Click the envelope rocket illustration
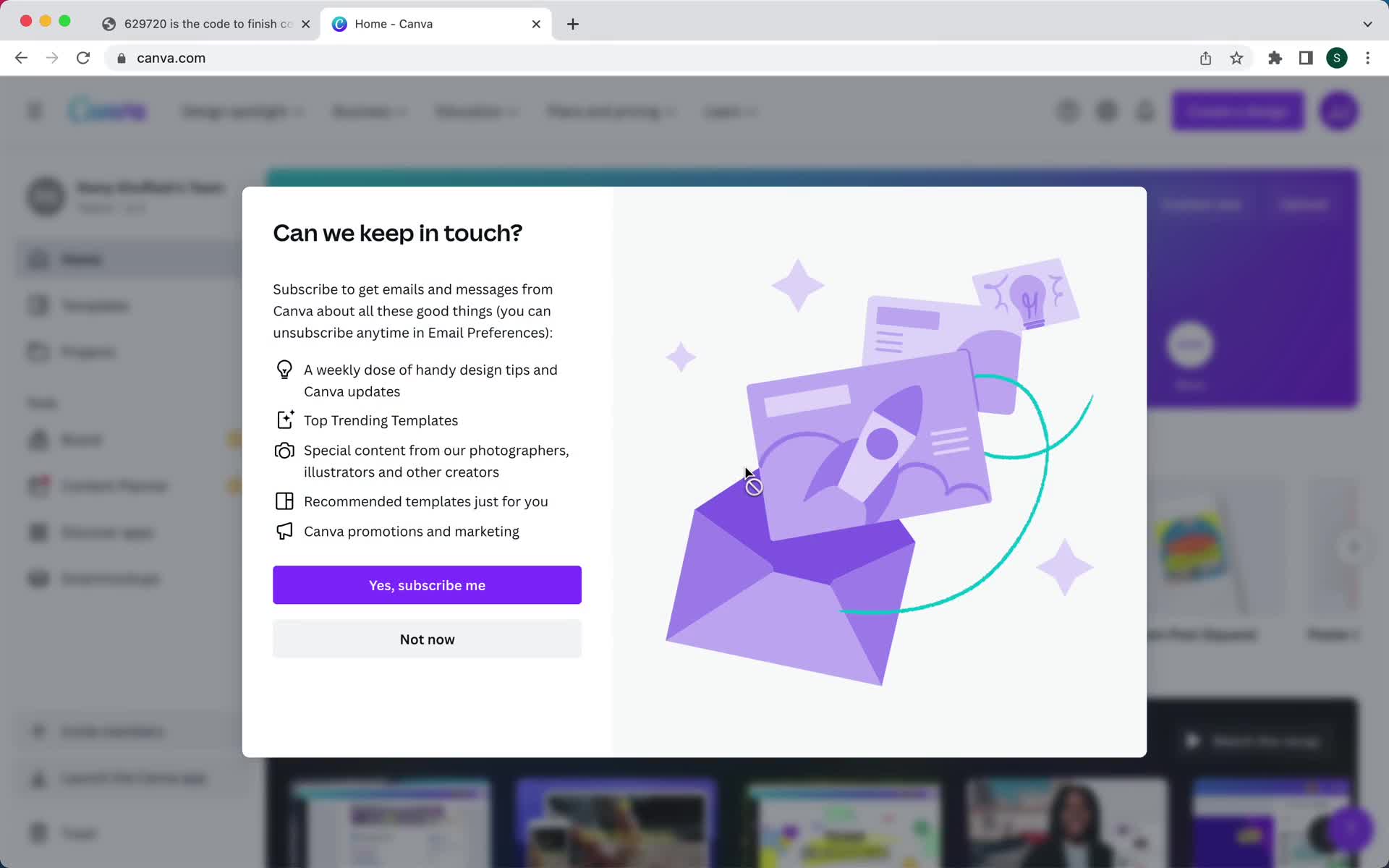 [x=879, y=470]
